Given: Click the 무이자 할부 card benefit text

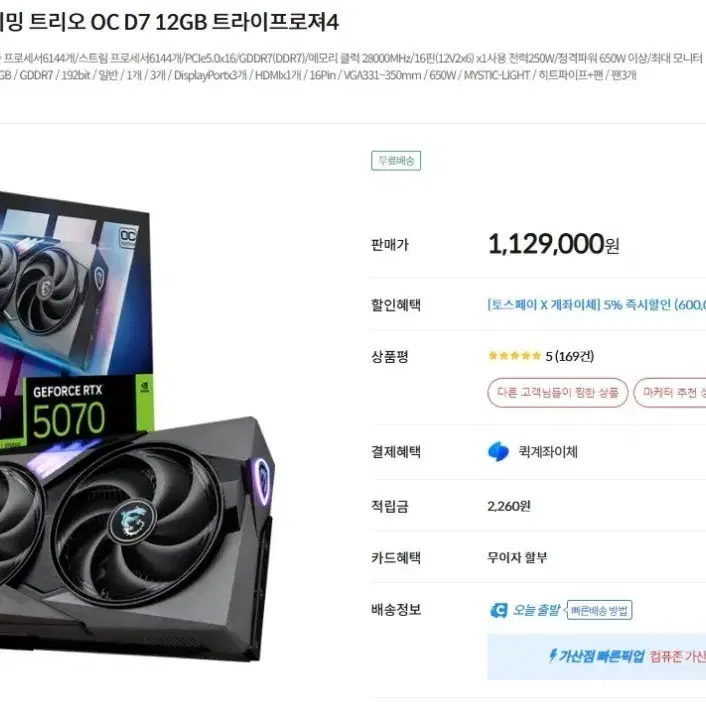Looking at the screenshot, I should click(x=517, y=558).
